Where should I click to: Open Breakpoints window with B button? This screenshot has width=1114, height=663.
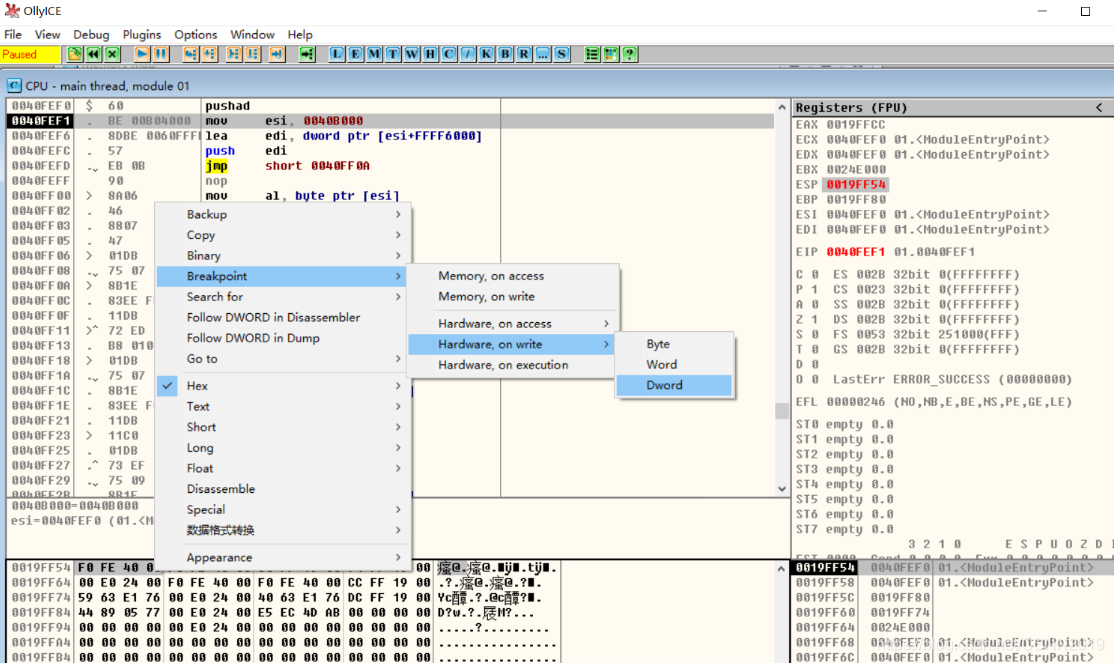point(505,54)
